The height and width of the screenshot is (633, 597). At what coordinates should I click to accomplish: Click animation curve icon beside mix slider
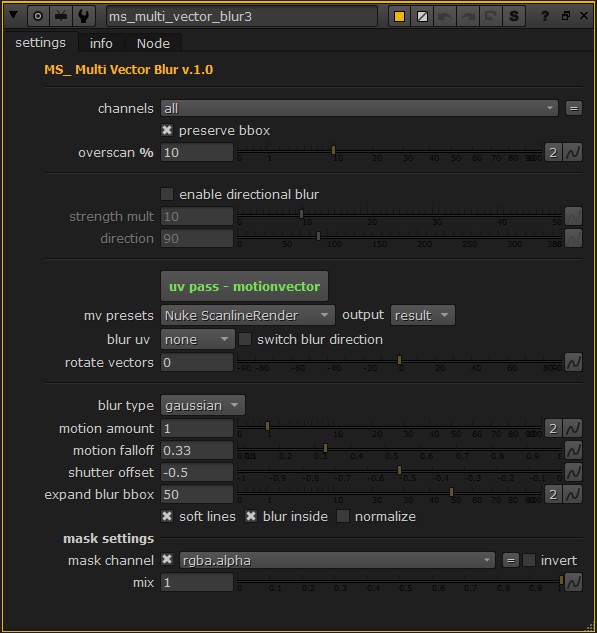click(573, 583)
